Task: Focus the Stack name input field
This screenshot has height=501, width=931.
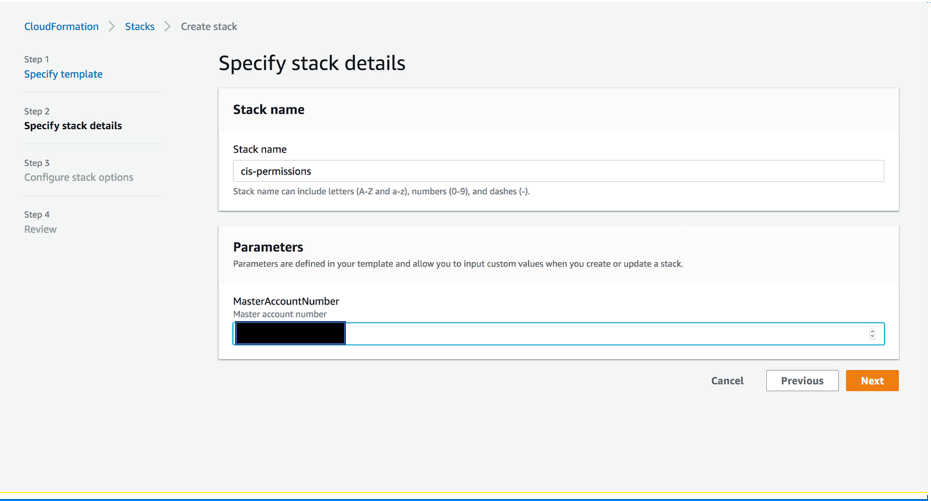Action: coord(558,171)
